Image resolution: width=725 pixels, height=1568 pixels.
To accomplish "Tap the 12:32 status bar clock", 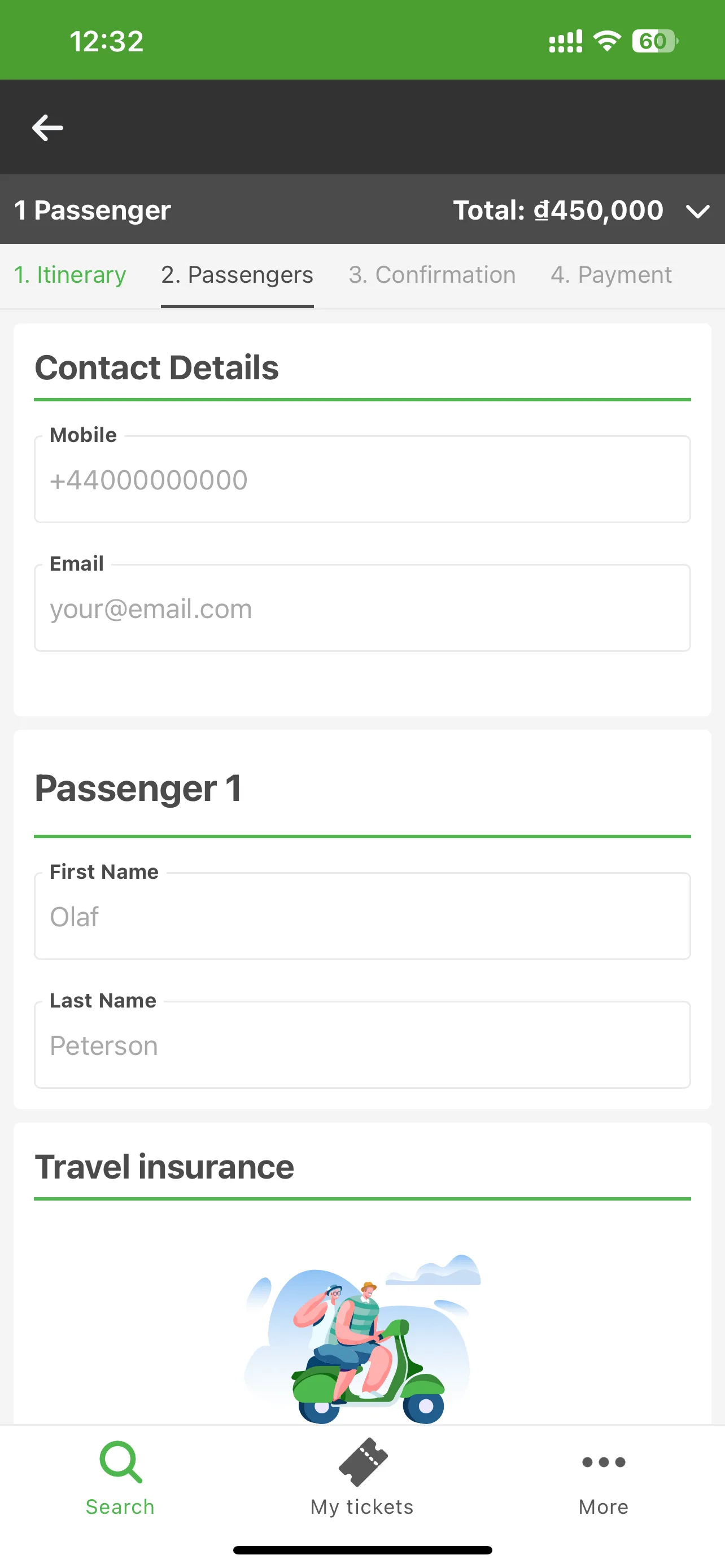I will pyautogui.click(x=107, y=41).
